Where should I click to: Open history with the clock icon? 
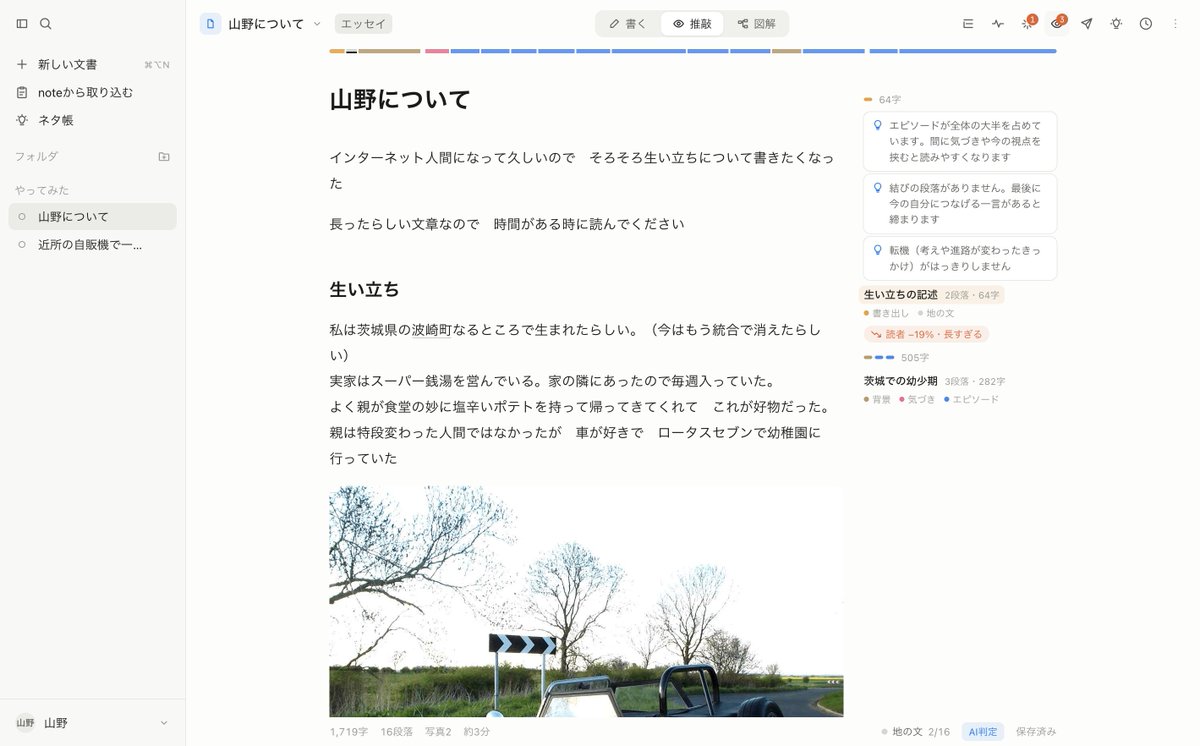coord(1146,23)
